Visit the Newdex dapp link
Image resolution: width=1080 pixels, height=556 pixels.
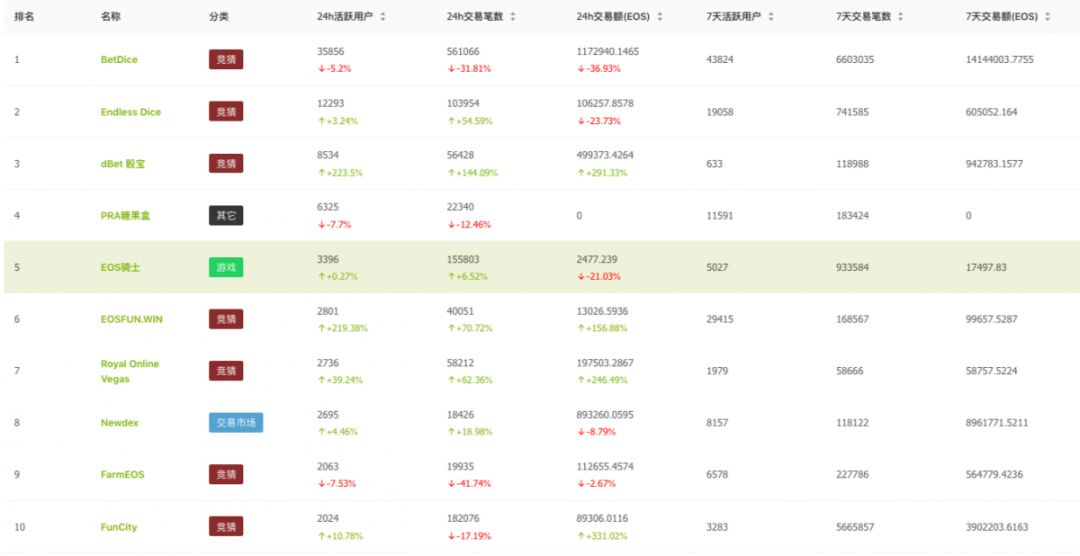tap(119, 423)
